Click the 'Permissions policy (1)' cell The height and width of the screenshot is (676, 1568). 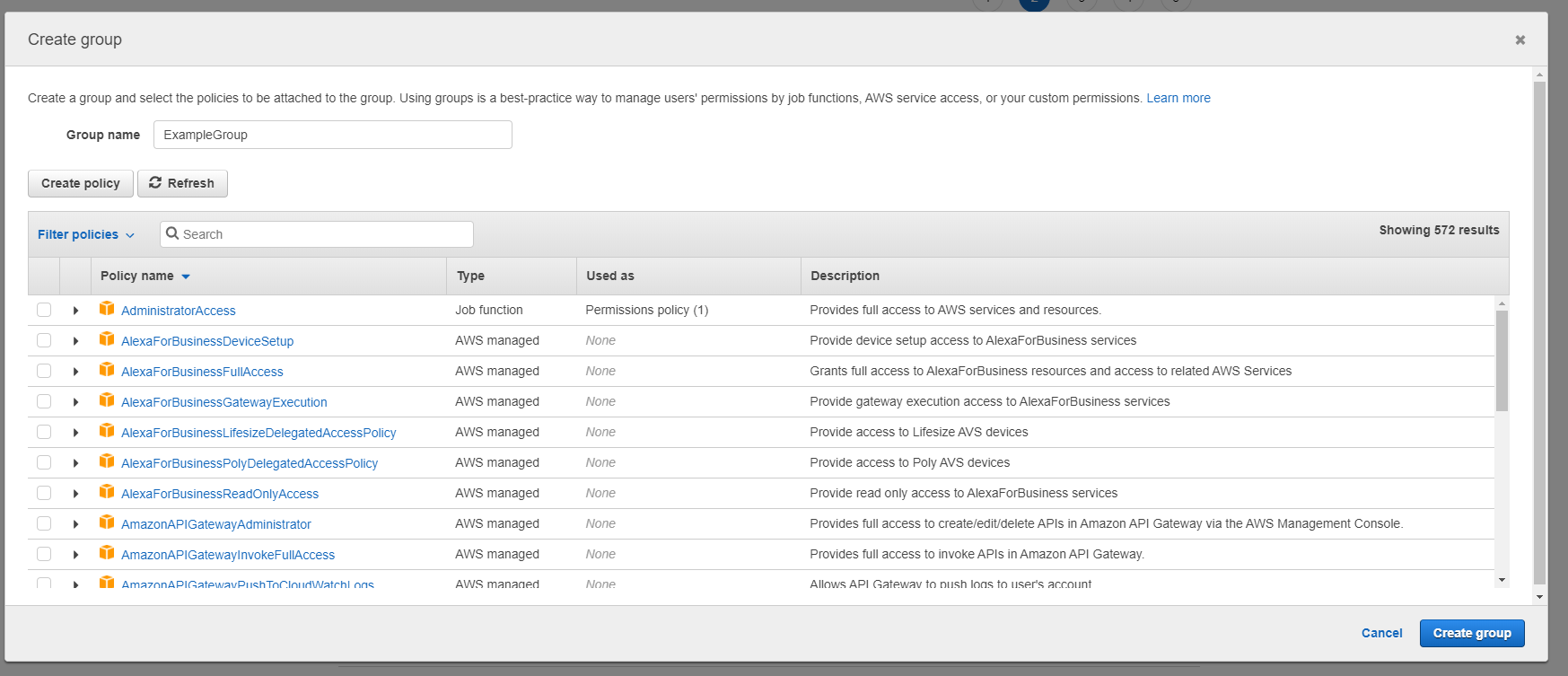[x=646, y=310]
